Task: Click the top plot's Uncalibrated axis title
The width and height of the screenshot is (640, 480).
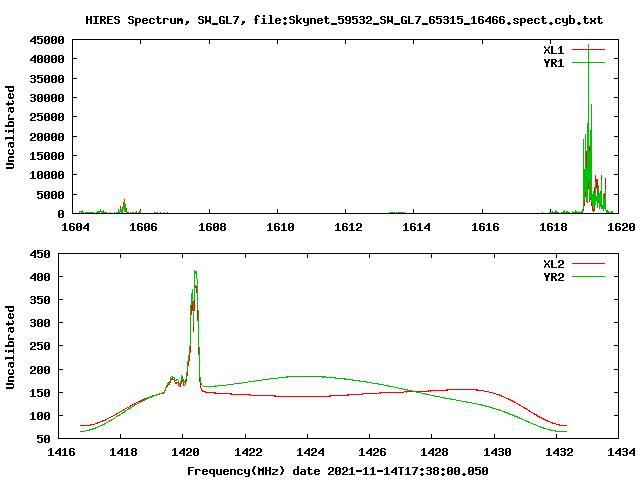Action: tap(10, 127)
